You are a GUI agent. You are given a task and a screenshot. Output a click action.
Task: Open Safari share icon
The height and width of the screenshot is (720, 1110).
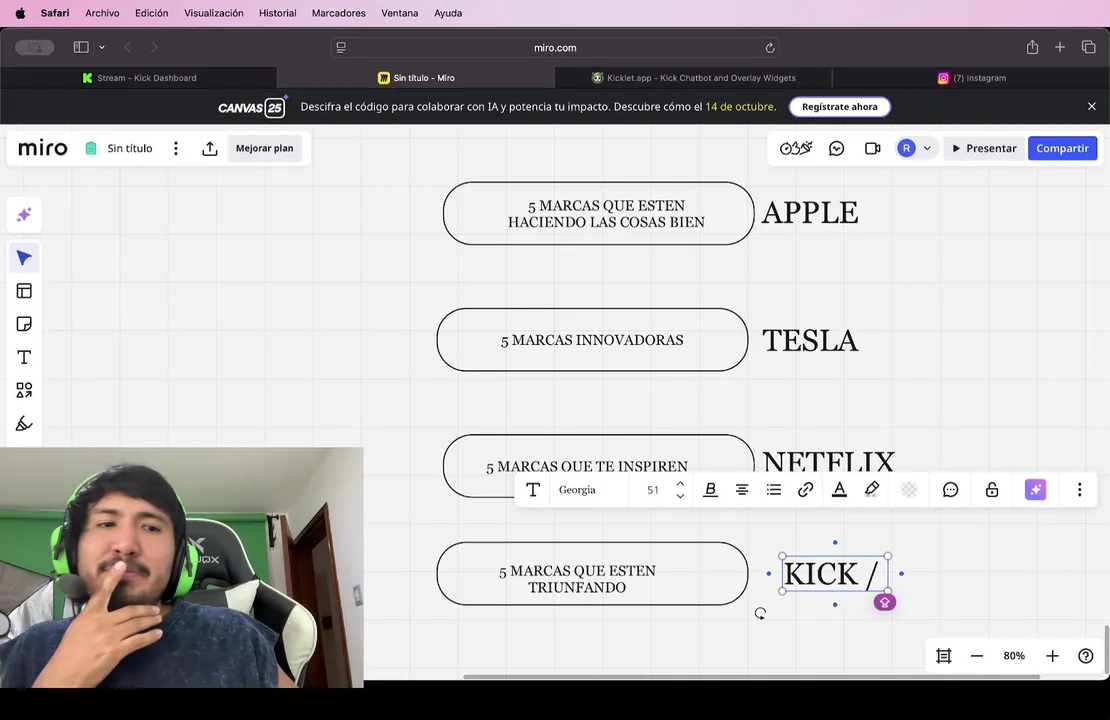[1032, 47]
